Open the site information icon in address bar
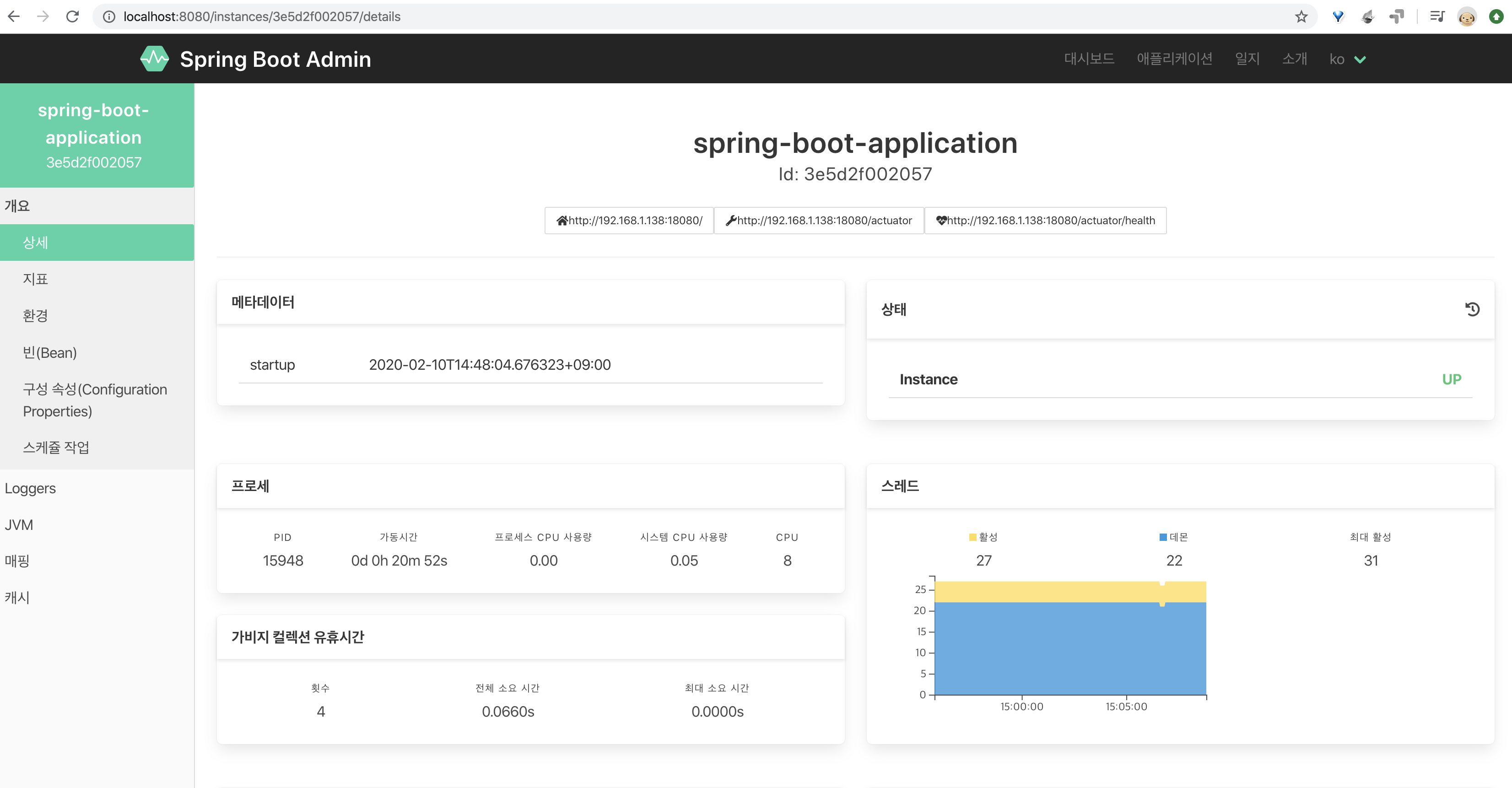Screen dimensions: 1512x788 pos(109,16)
